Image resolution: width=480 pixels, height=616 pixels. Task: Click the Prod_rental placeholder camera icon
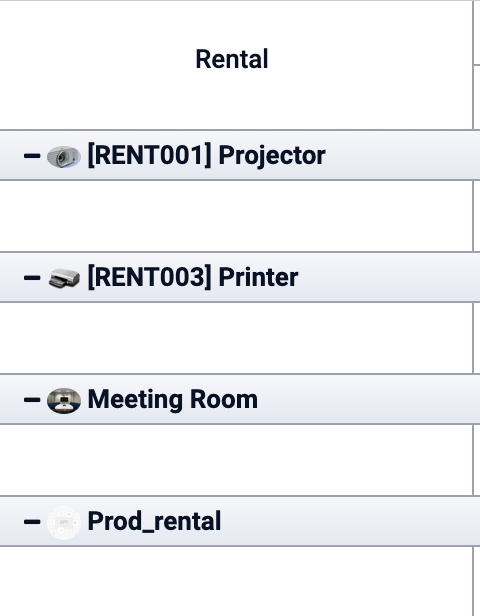pos(64,523)
